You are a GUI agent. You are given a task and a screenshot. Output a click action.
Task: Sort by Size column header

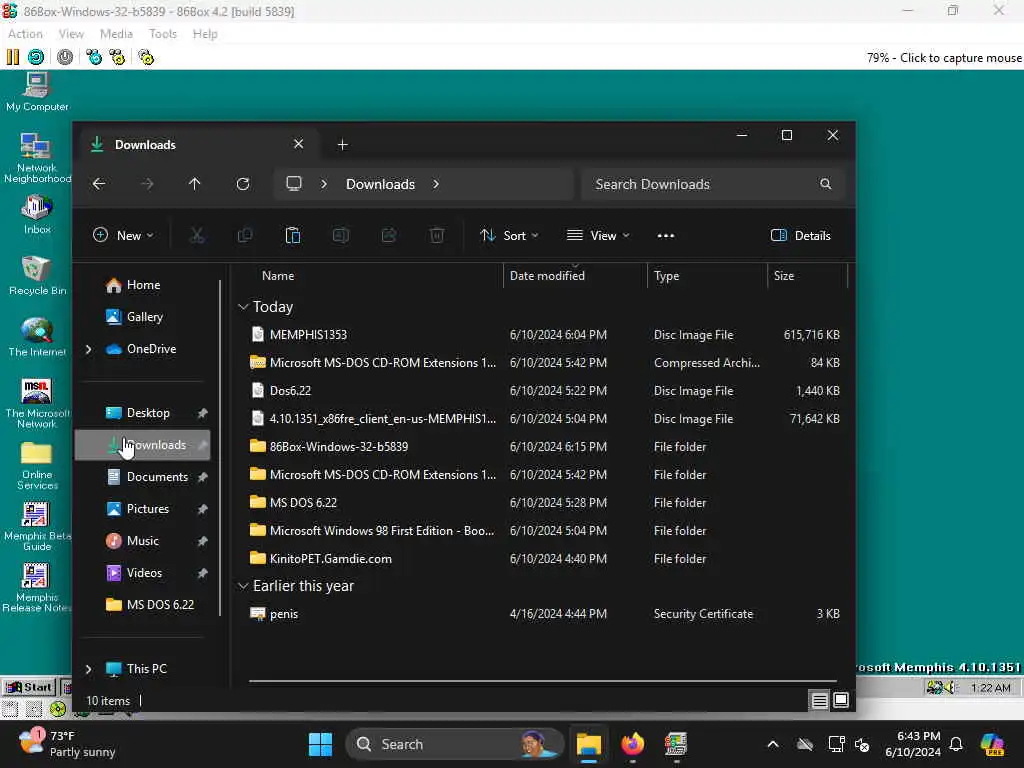(x=807, y=276)
